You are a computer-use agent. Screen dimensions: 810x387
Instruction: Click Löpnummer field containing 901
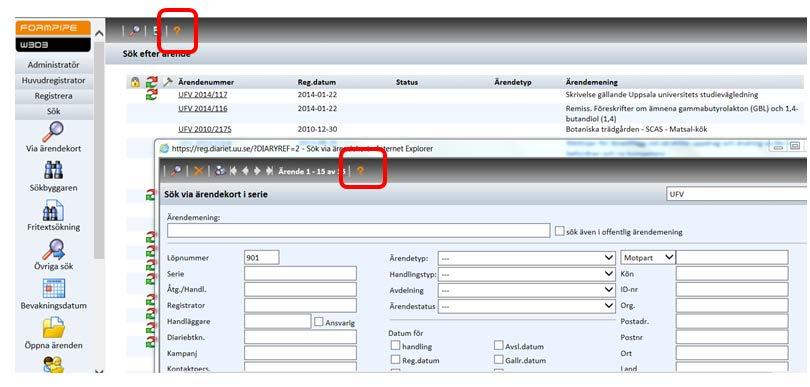point(262,257)
